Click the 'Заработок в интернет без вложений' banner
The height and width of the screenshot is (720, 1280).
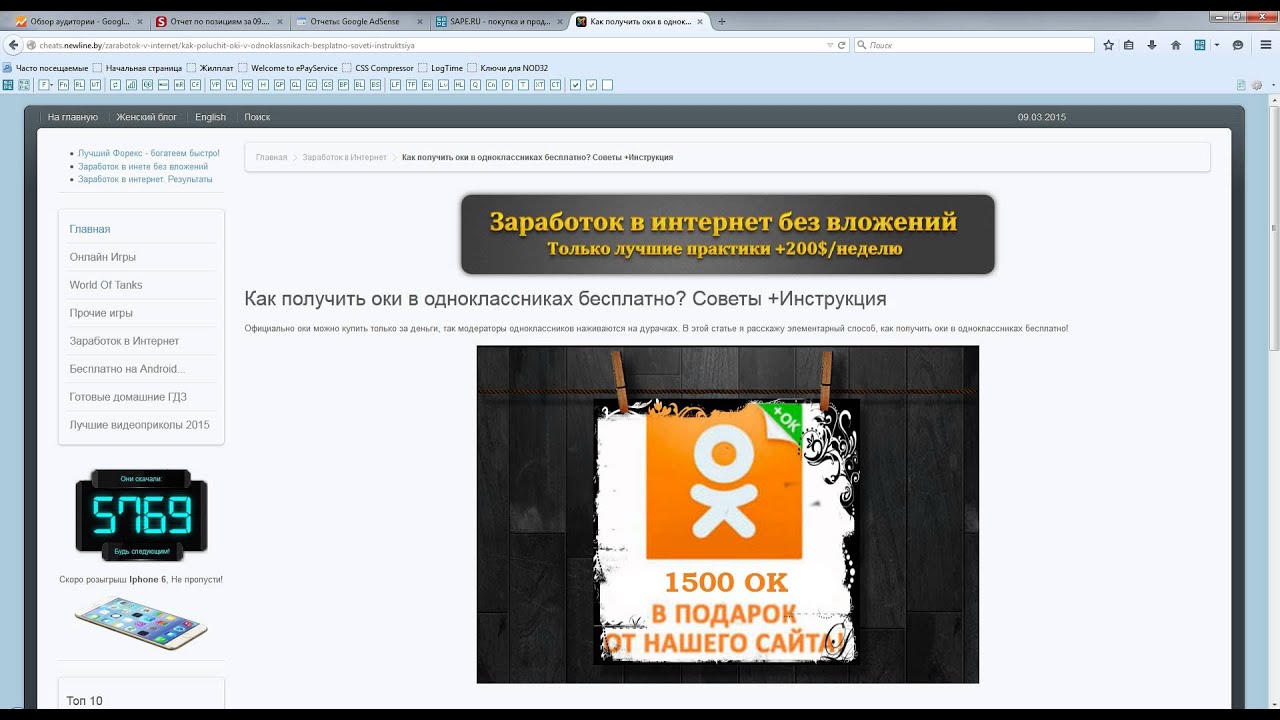[x=727, y=234]
